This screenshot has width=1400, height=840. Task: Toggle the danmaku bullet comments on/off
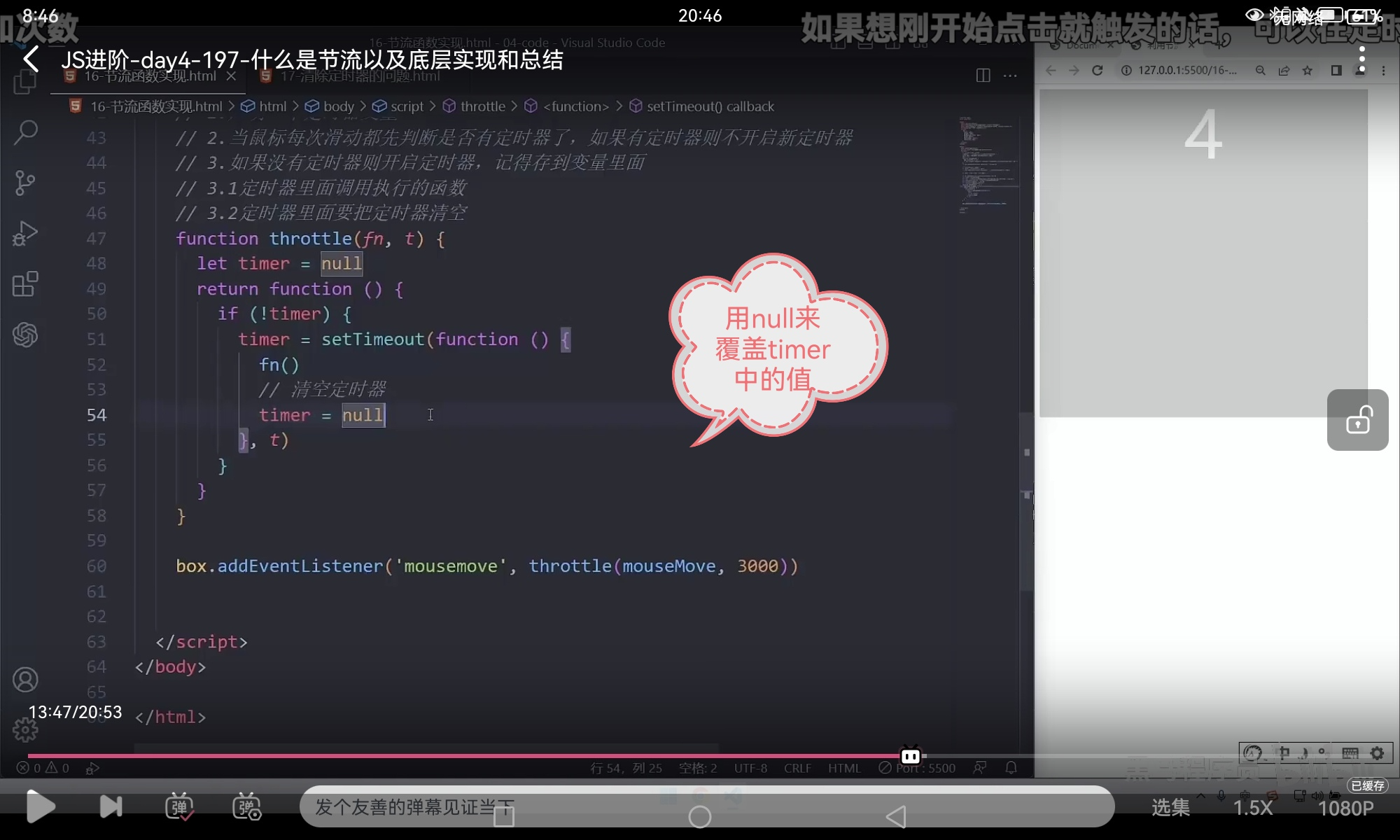(x=179, y=807)
